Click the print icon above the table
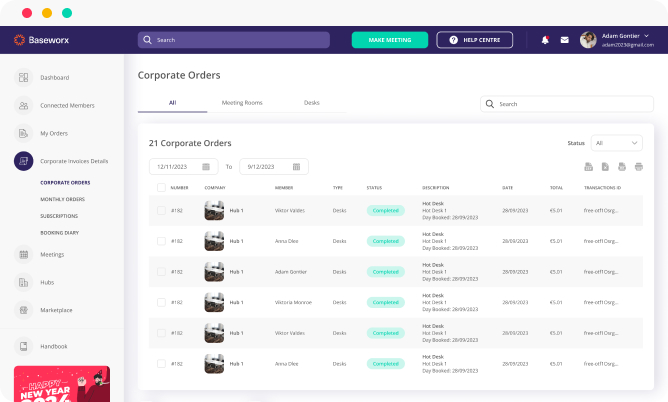668x402 pixels. click(x=638, y=167)
